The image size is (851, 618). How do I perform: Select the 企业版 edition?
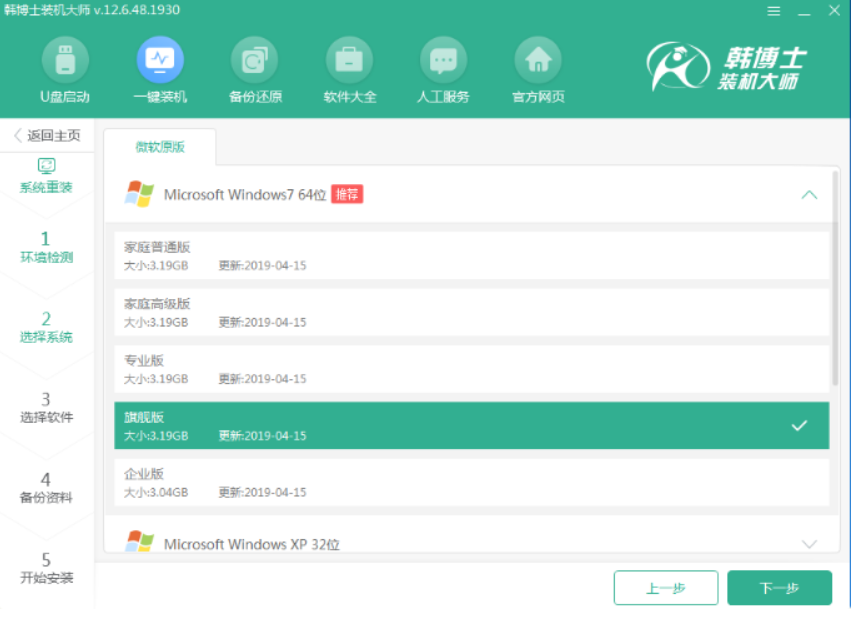click(472, 482)
